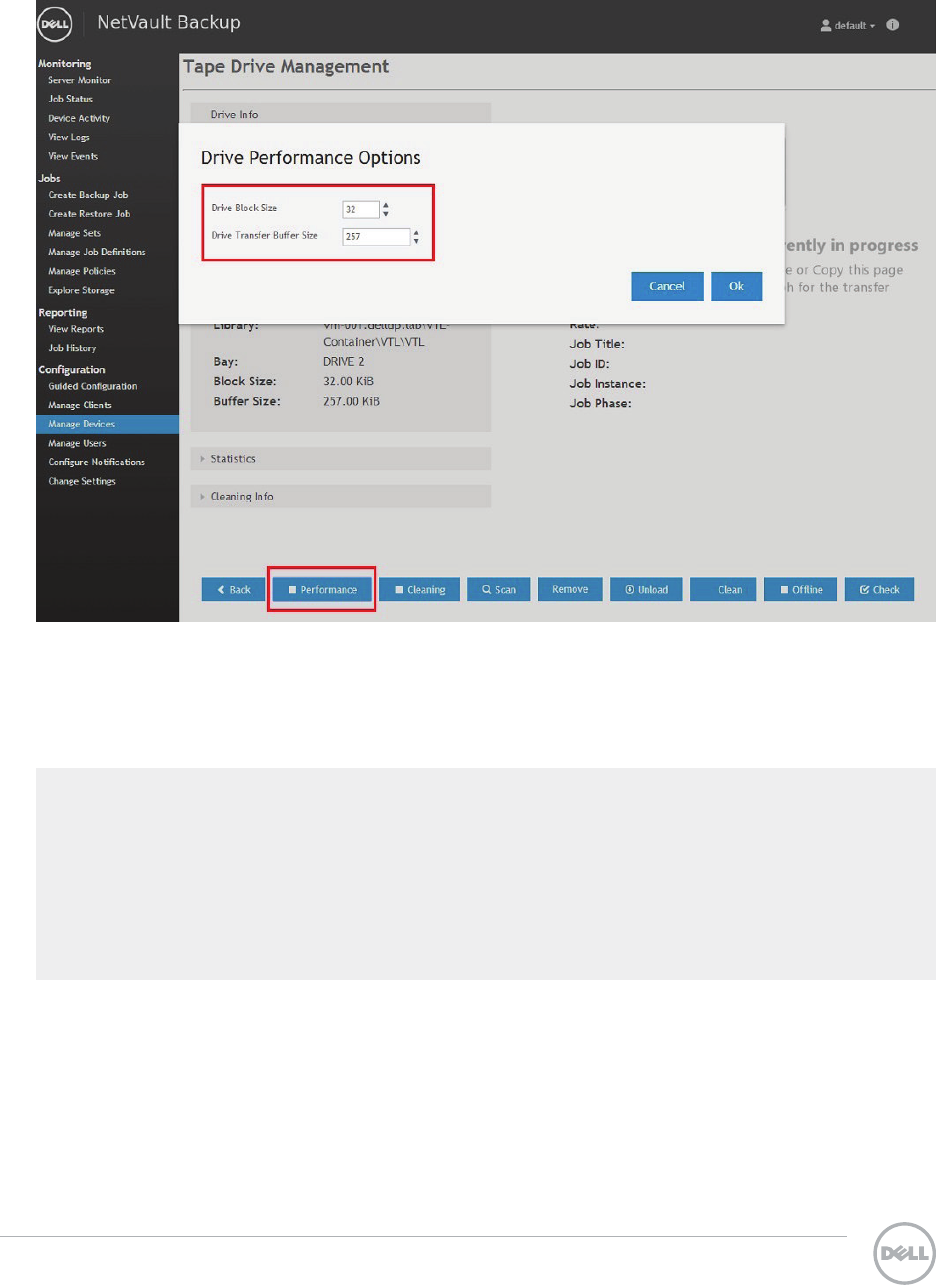The height and width of the screenshot is (1285, 936).
Task: Click the Cleaning button
Action: 419,590
